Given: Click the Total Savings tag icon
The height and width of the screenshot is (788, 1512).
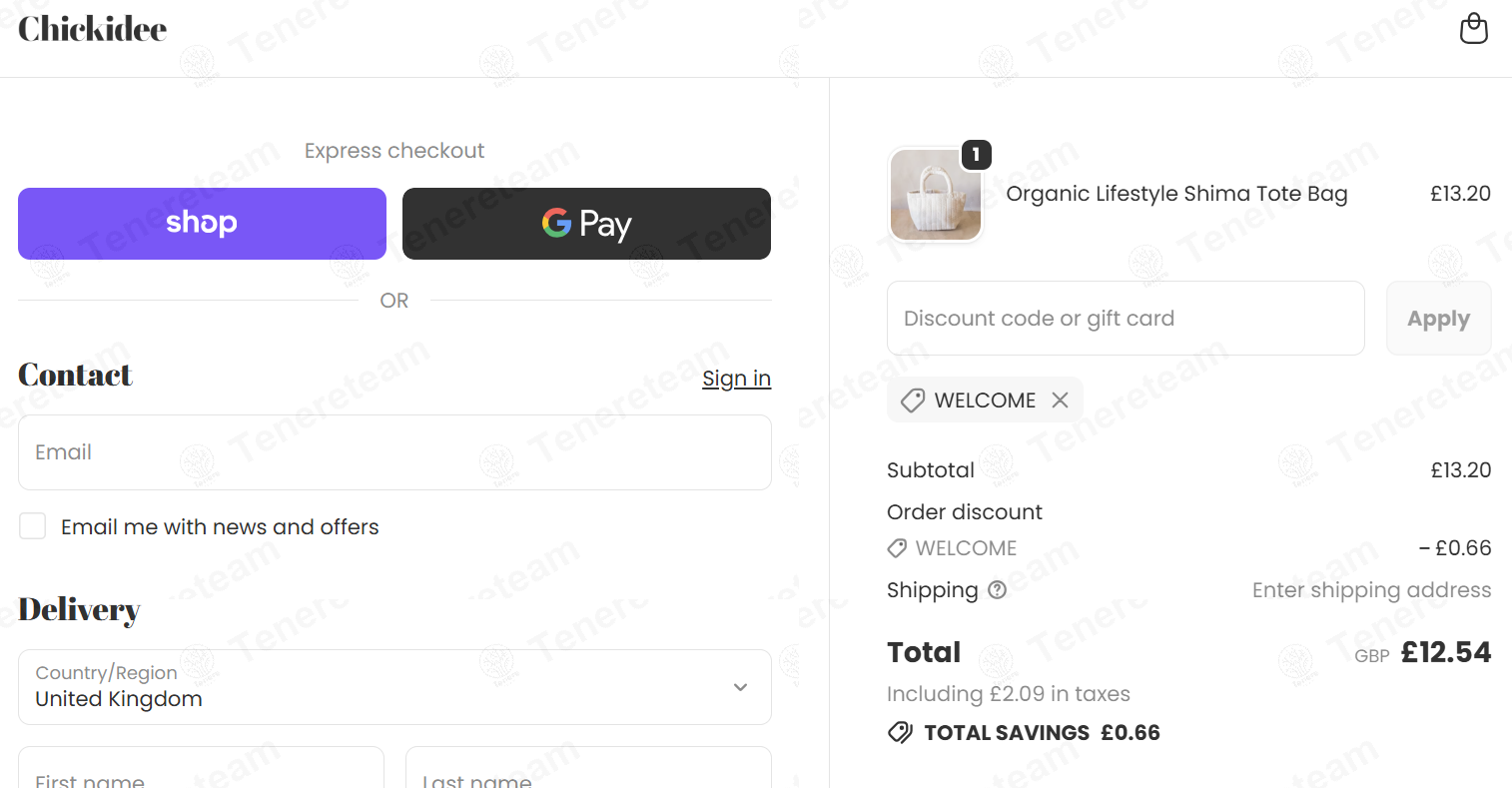Looking at the screenshot, I should coord(900,733).
